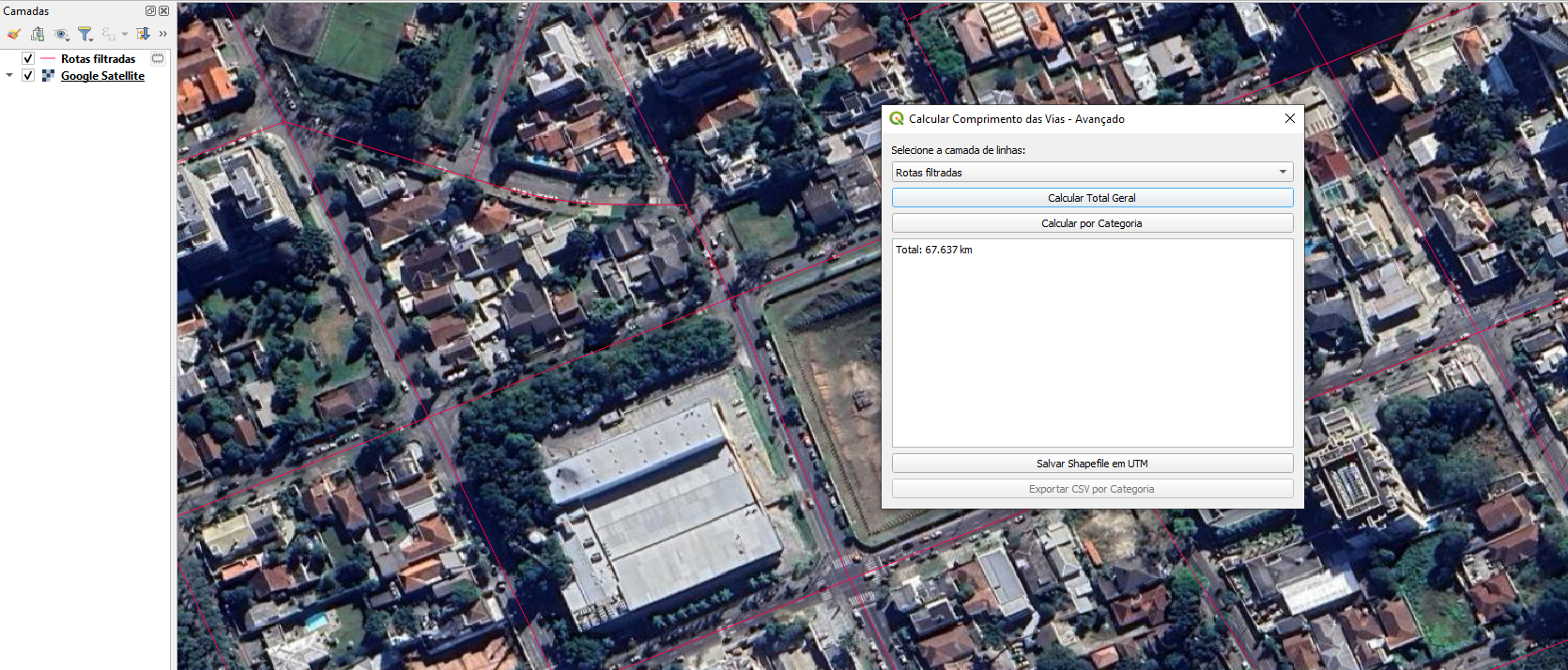
Task: Close the Camadas panel
Action: (x=163, y=11)
